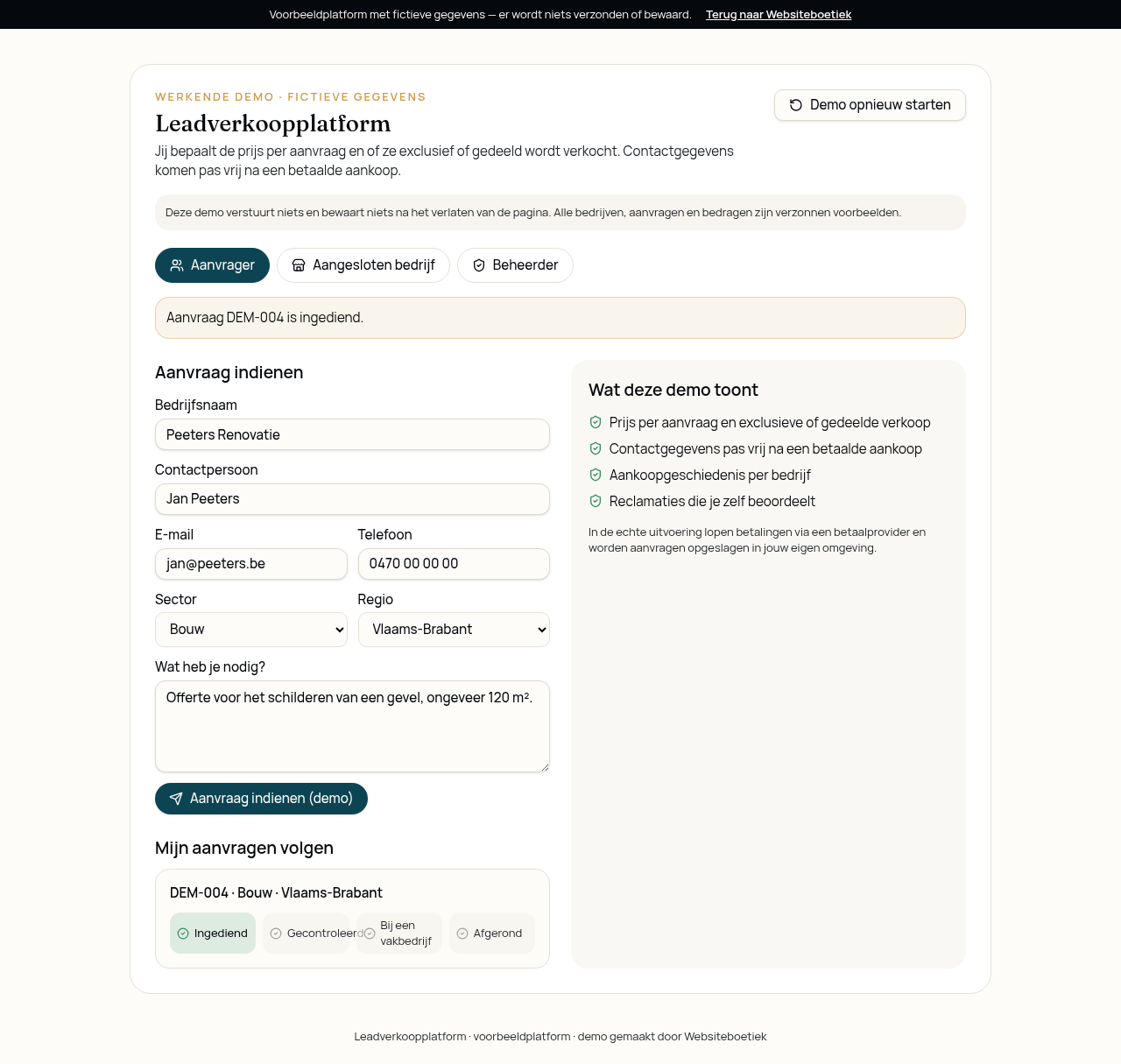Click the Mijn aanvragen volgen heading

[244, 849]
